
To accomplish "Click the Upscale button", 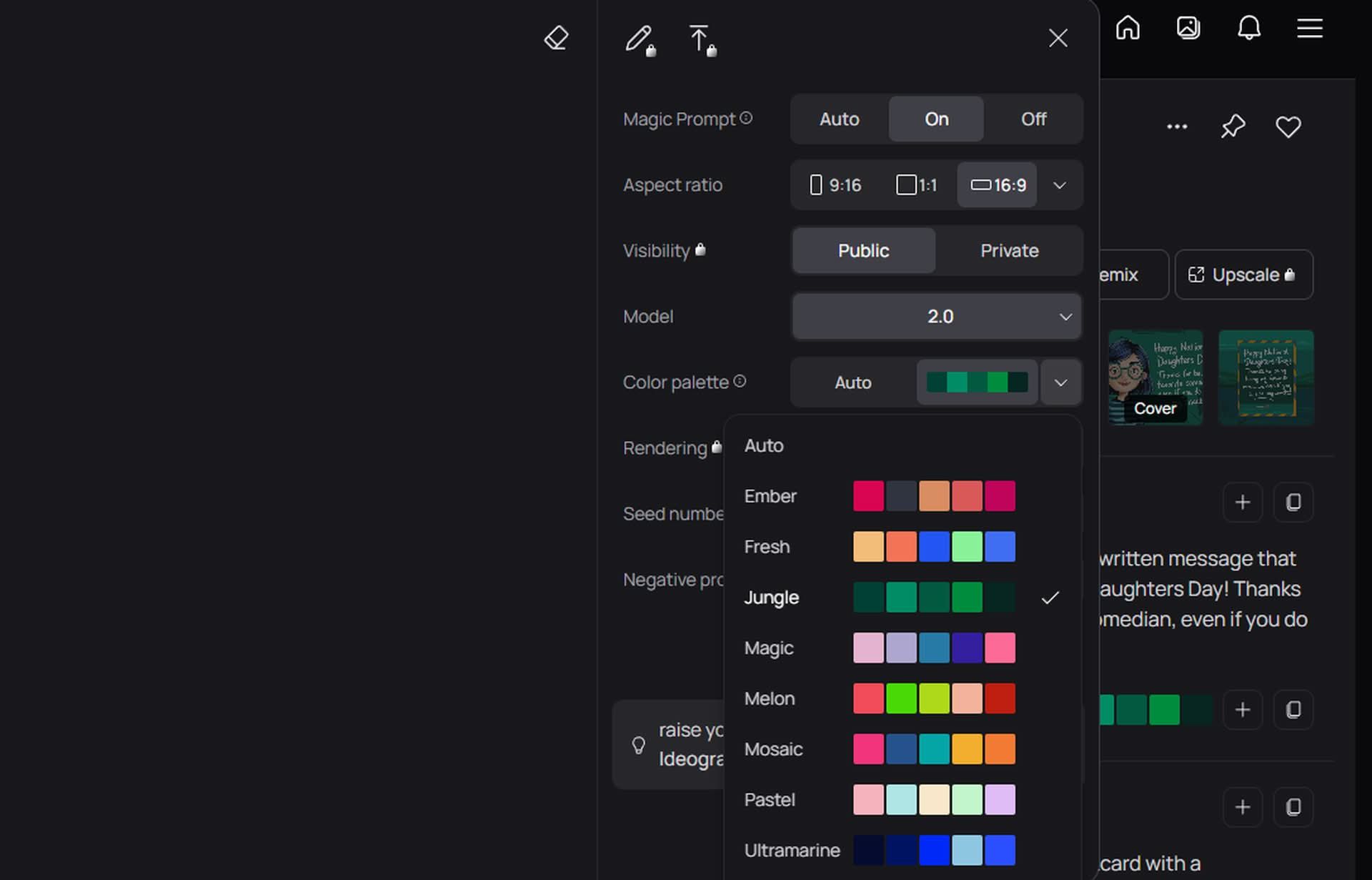I will [1243, 274].
